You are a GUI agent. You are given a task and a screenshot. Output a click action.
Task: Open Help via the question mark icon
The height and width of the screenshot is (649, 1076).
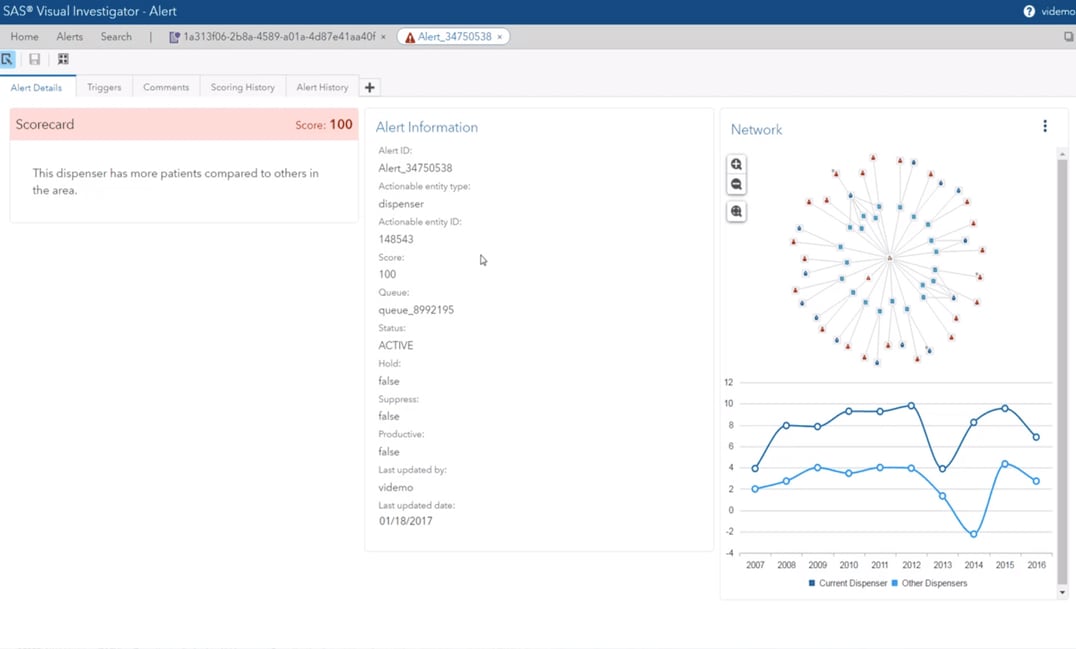1030,11
